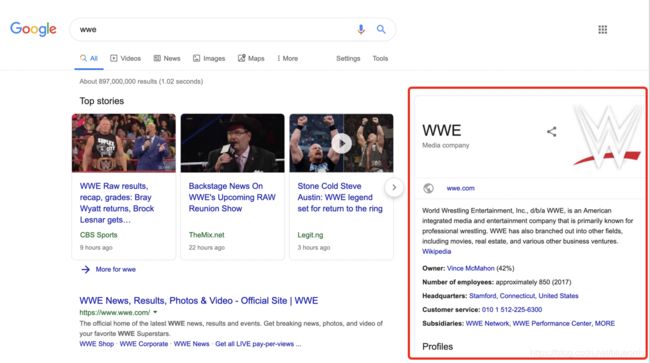Click the voice search microphone icon
Image resolution: width=650 pixels, height=363 pixels.
pyautogui.click(x=361, y=29)
